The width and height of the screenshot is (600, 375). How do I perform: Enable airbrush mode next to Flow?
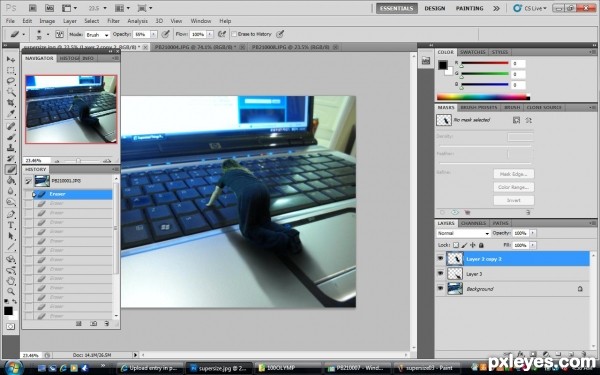(222, 34)
